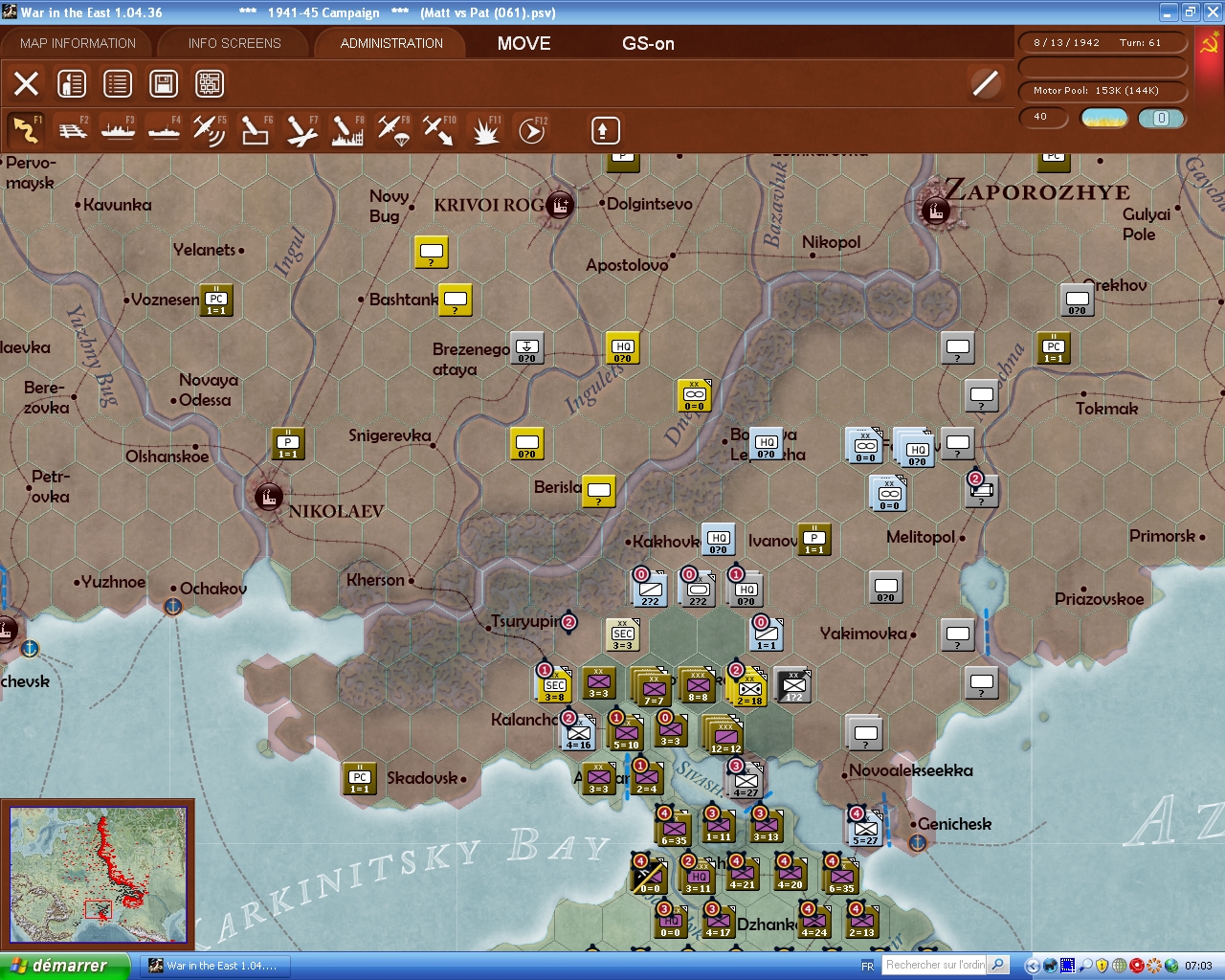Select the Air transfer mode (F10) icon

[x=439, y=130]
